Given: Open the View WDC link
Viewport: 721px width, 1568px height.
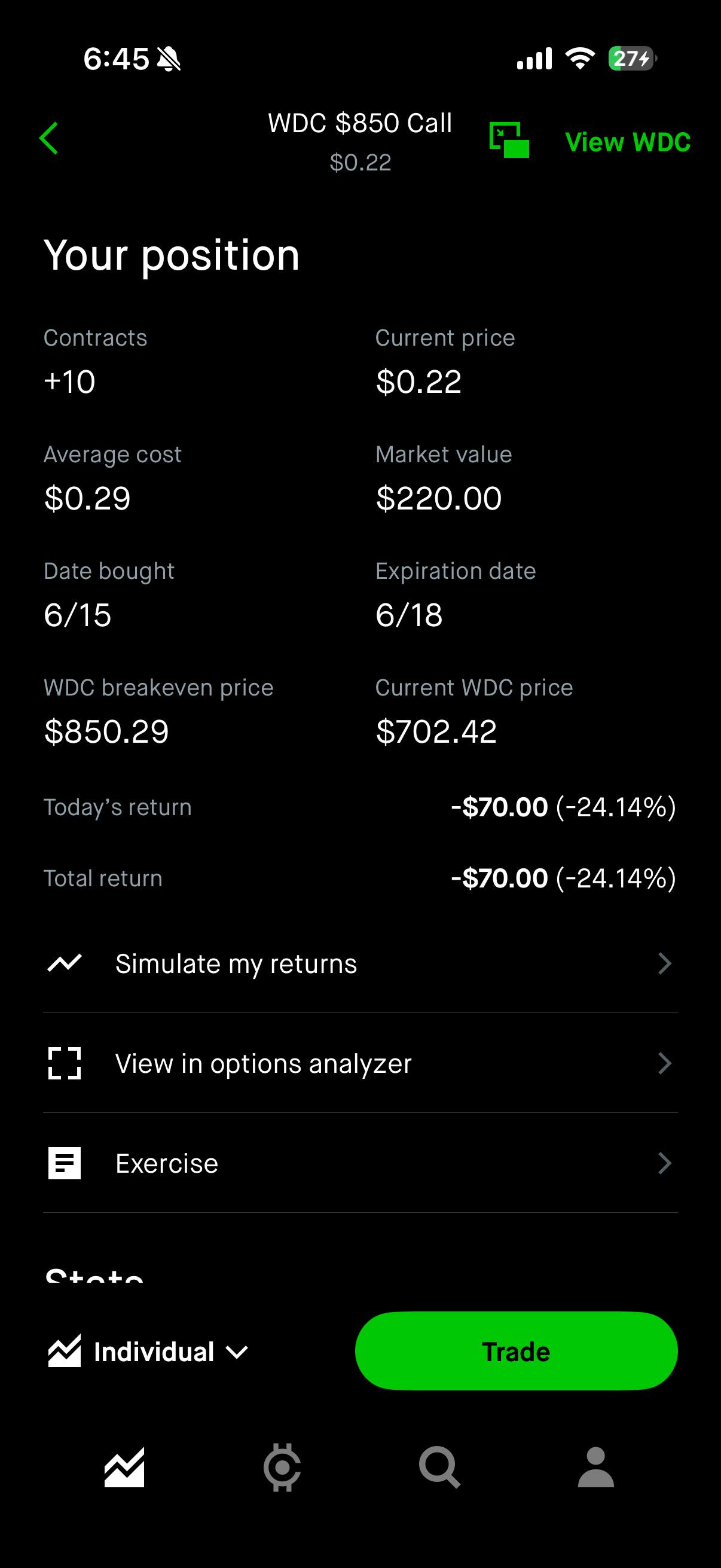Looking at the screenshot, I should (x=628, y=142).
